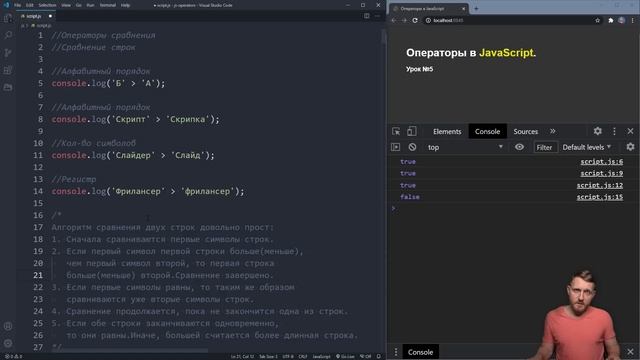Open DevTools customize menu (three dots)
The image size is (640, 360).
click(x=614, y=131)
